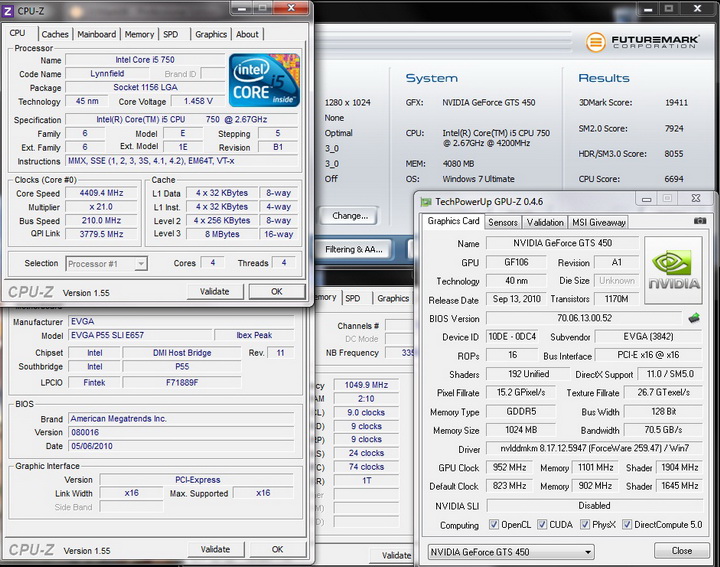Screen dimensions: 720x567
Task: Switch to the Sensors tab in GPU-Z
Action: tap(502, 223)
